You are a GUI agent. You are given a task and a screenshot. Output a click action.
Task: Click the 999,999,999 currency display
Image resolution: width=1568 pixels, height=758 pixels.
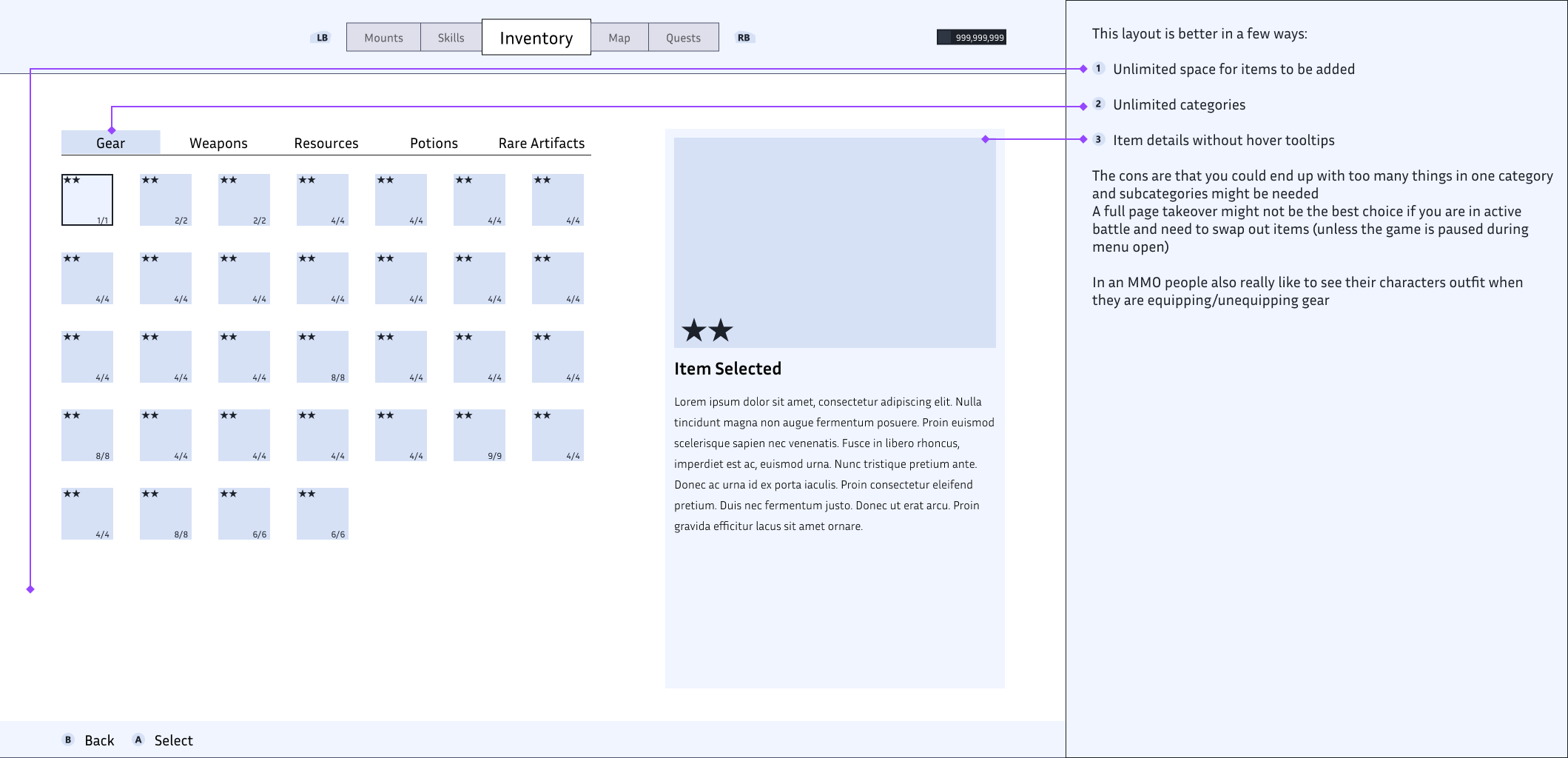pos(972,38)
